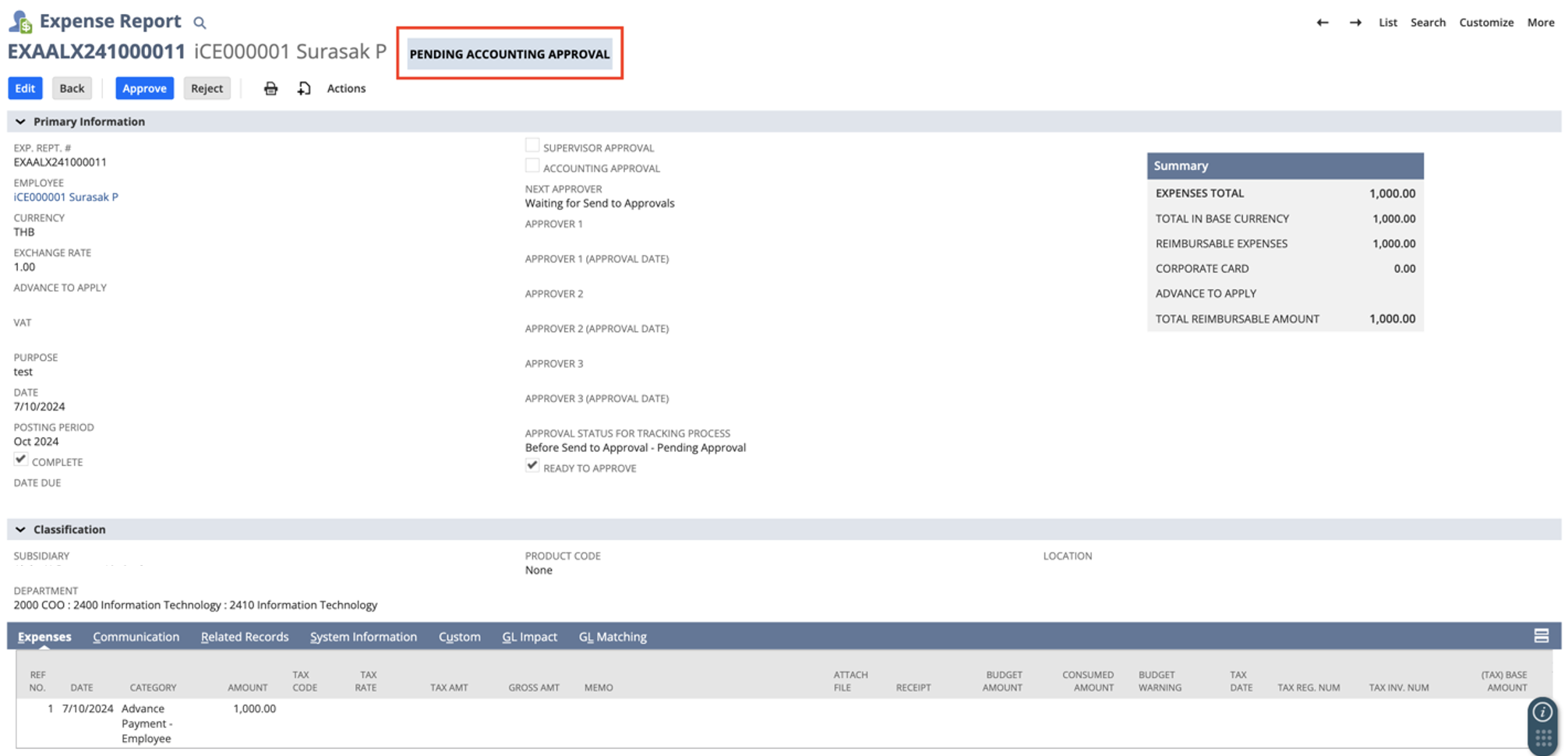1568x756 pixels.
Task: Click the print icon on the toolbar
Action: [270, 88]
